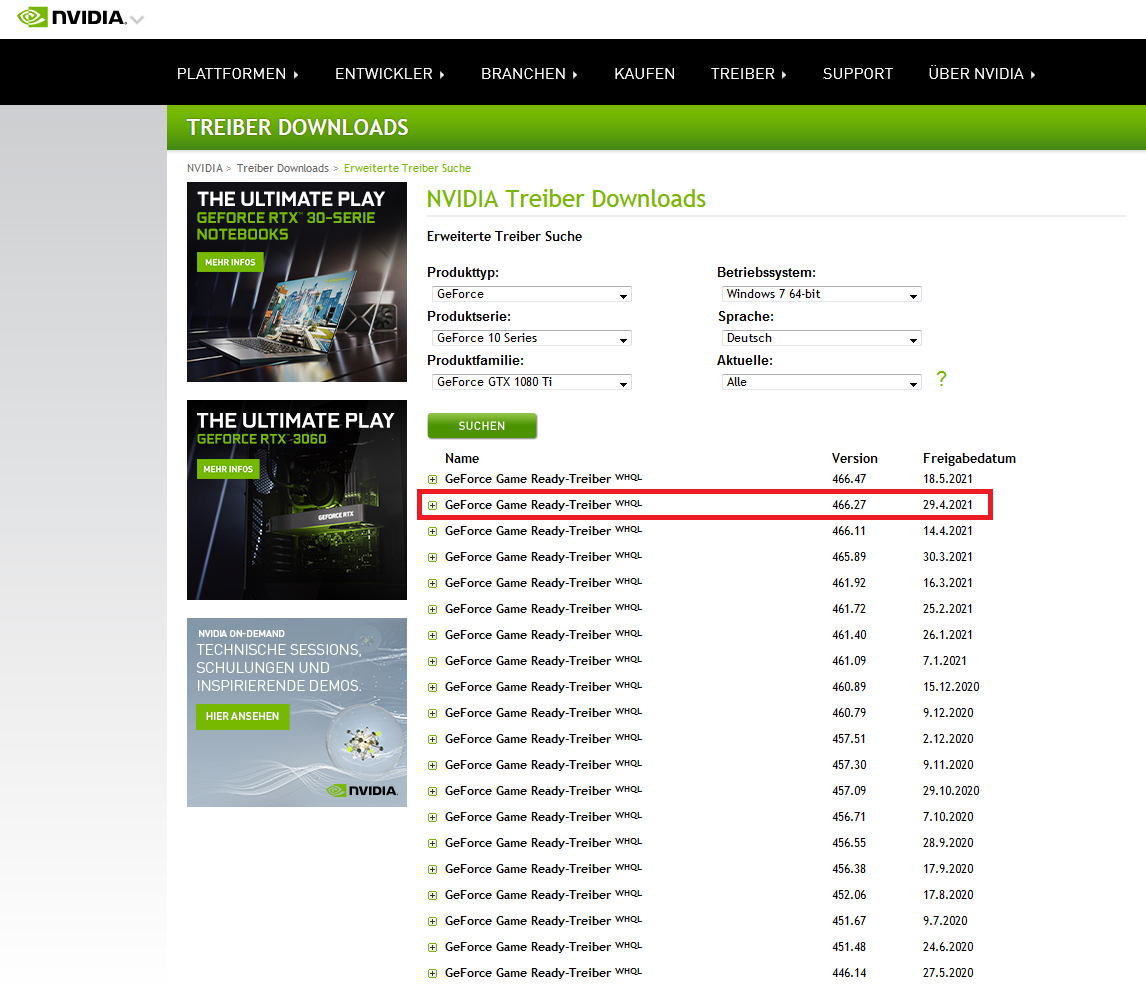Expand the plus icon for driver version 457.09
The height and width of the screenshot is (999, 1146).
433,791
